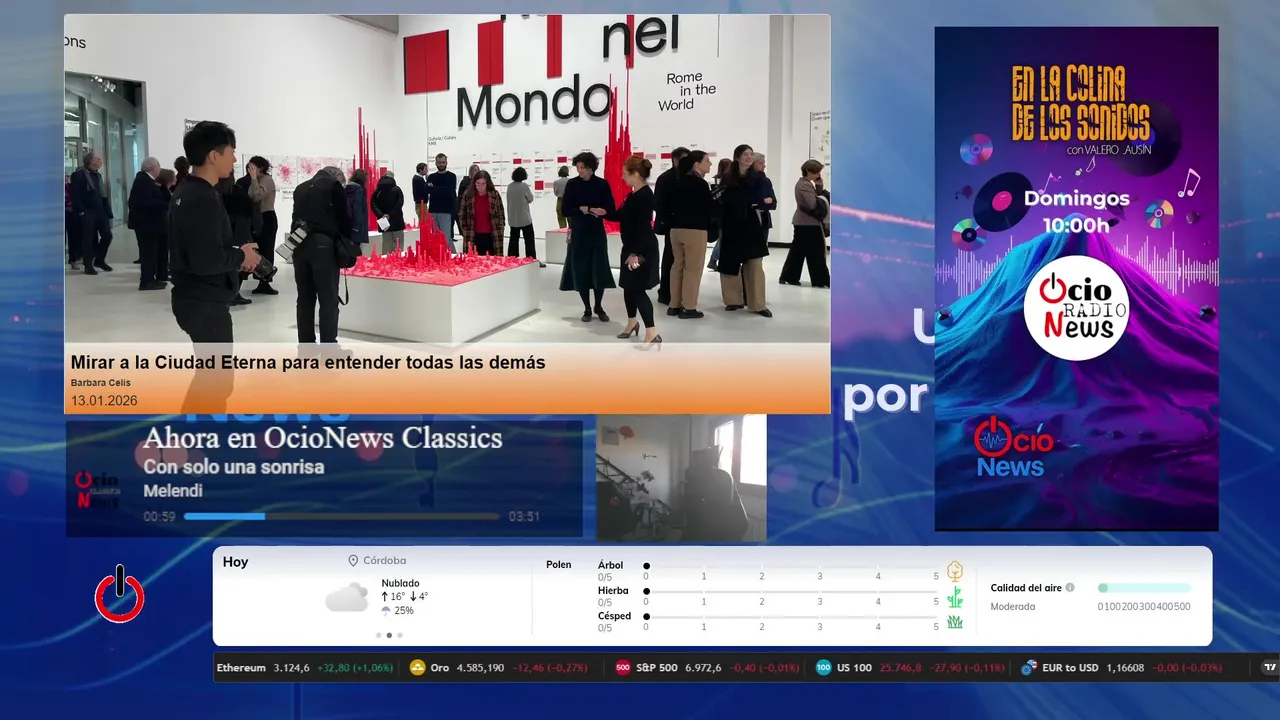Select the middle weather pagination dot
The width and height of the screenshot is (1280, 720).
(x=389, y=635)
